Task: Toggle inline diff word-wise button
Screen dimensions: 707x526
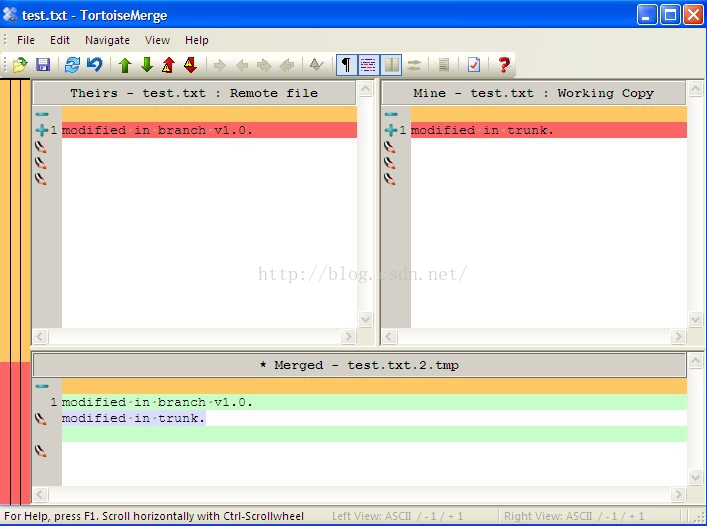Action: click(x=368, y=65)
